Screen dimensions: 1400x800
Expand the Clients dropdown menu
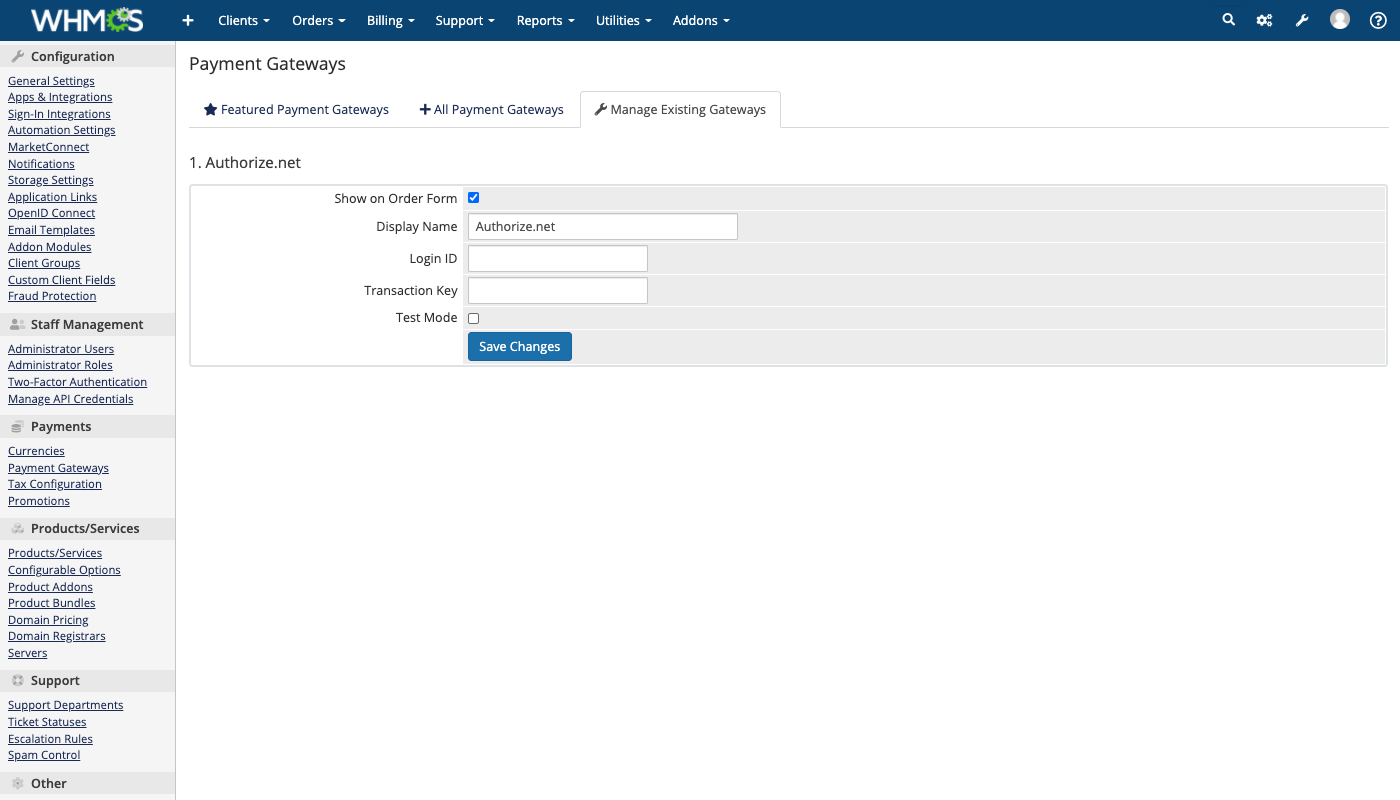(244, 20)
